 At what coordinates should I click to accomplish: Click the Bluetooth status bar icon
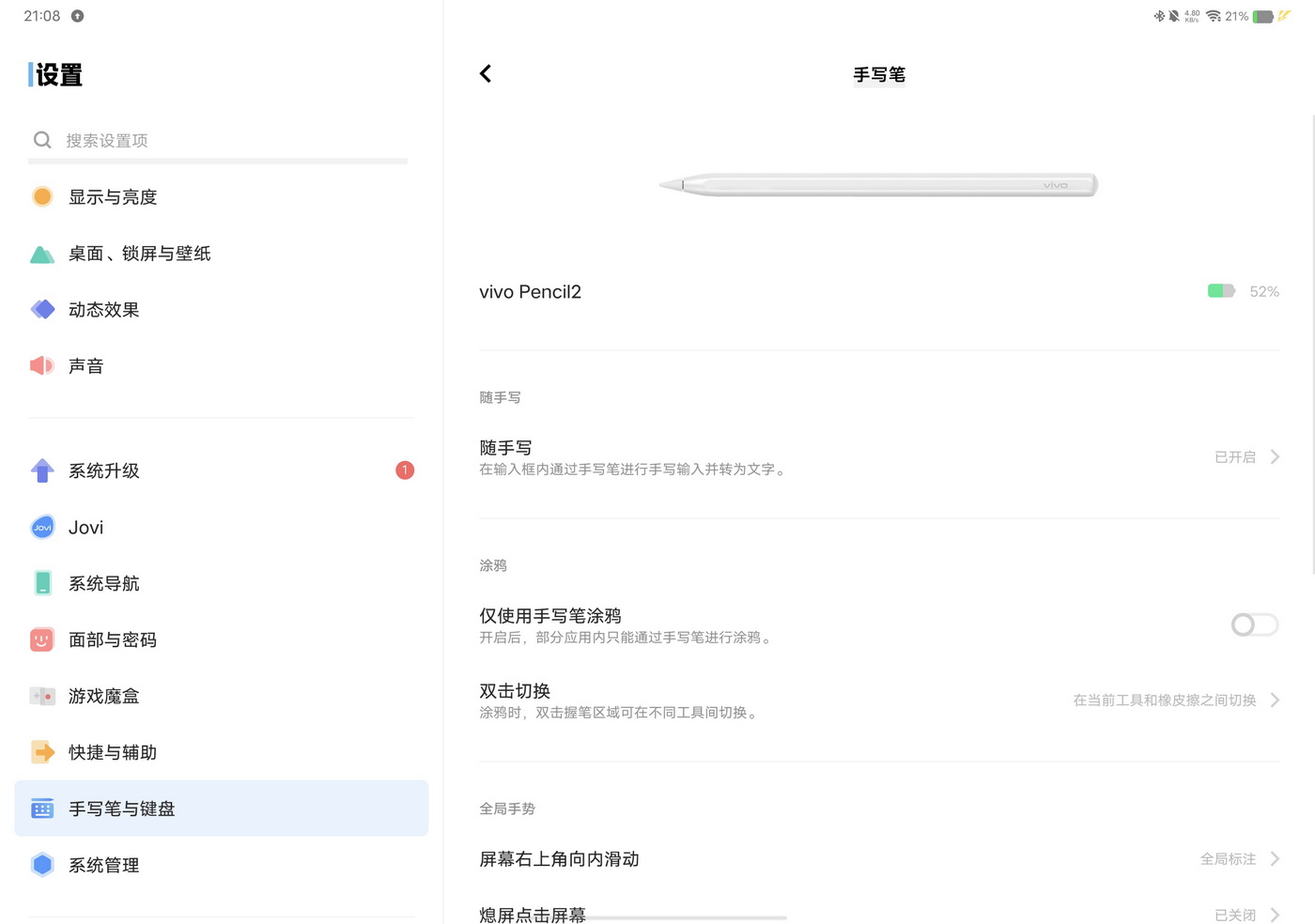tap(1159, 16)
